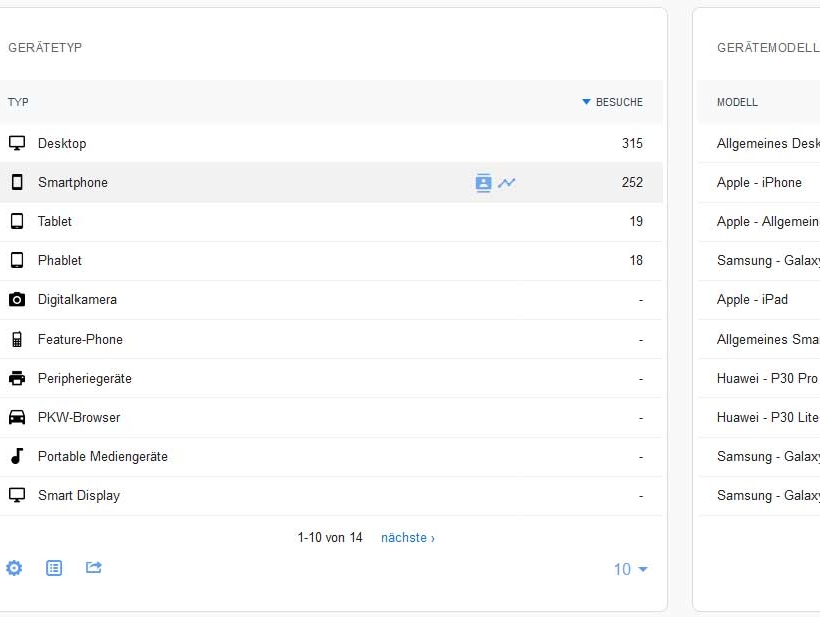820x617 pixels.
Task: Go to next page via nächste link
Action: (x=408, y=538)
